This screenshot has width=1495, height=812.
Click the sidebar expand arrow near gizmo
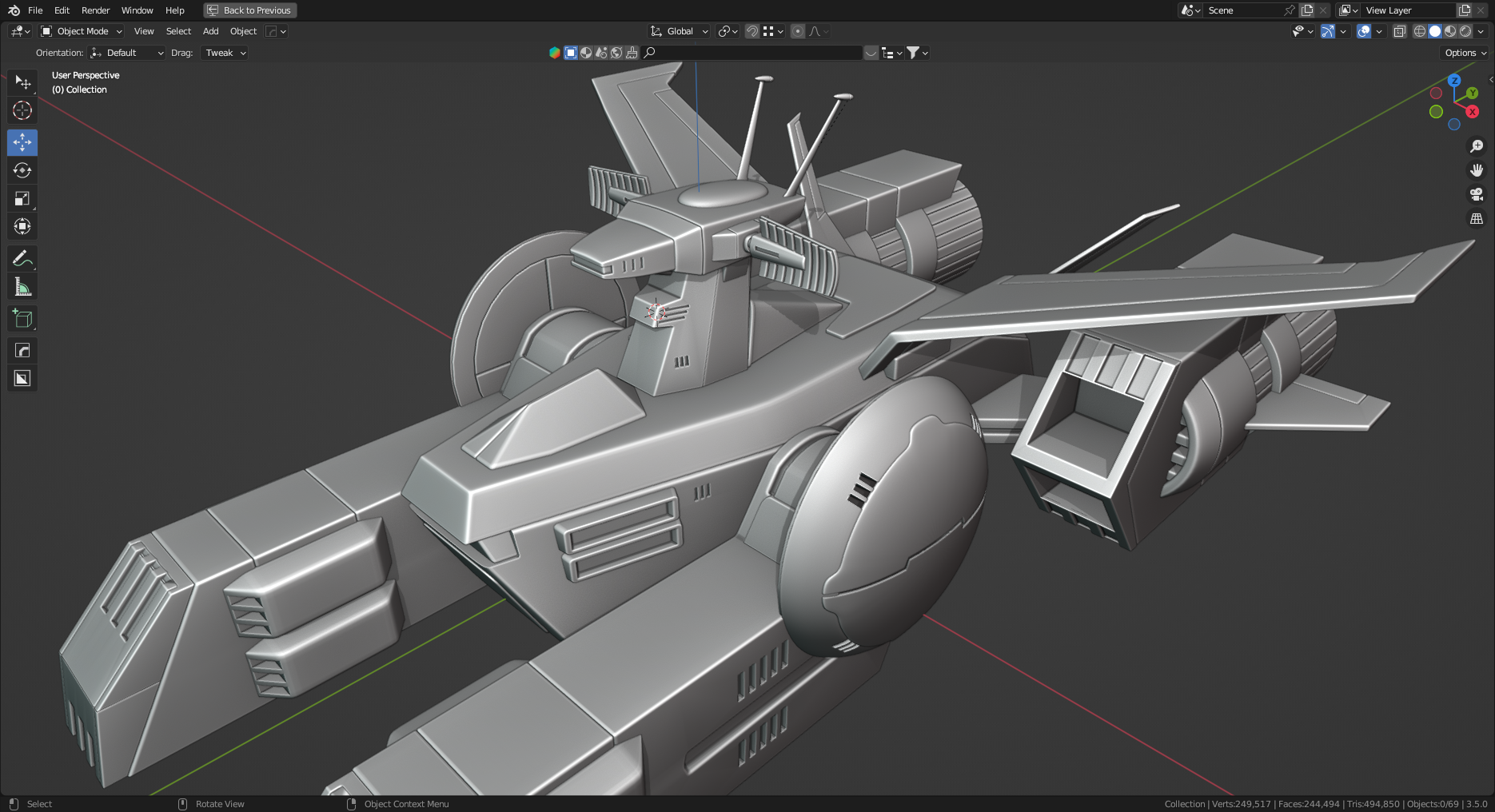click(1491, 79)
